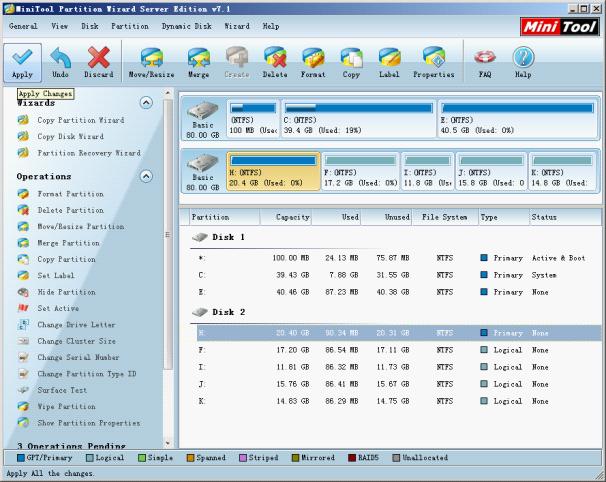Sort by the Capacity column header

point(286,217)
